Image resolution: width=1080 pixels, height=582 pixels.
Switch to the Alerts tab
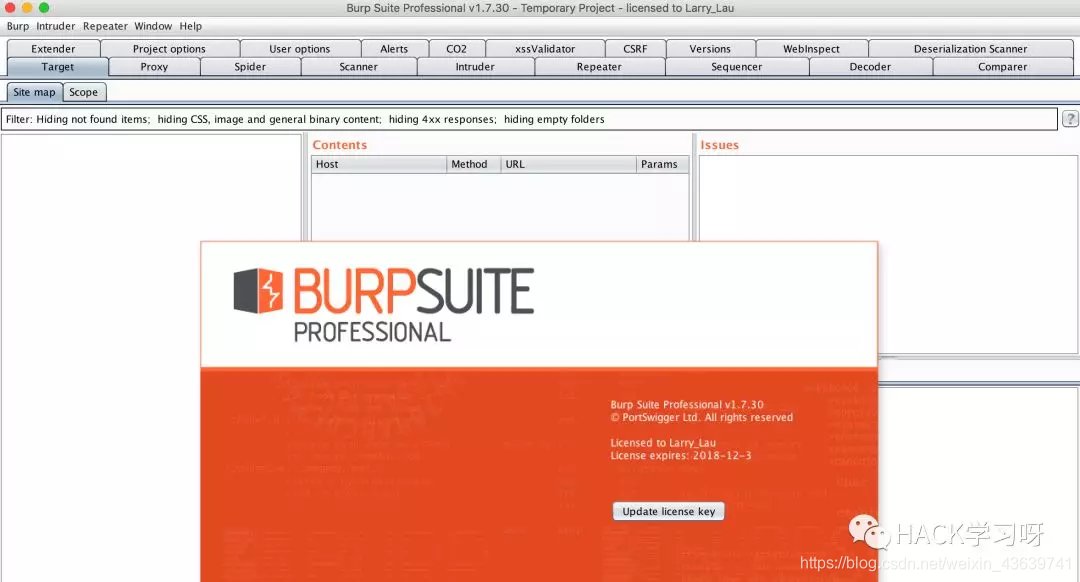click(394, 49)
